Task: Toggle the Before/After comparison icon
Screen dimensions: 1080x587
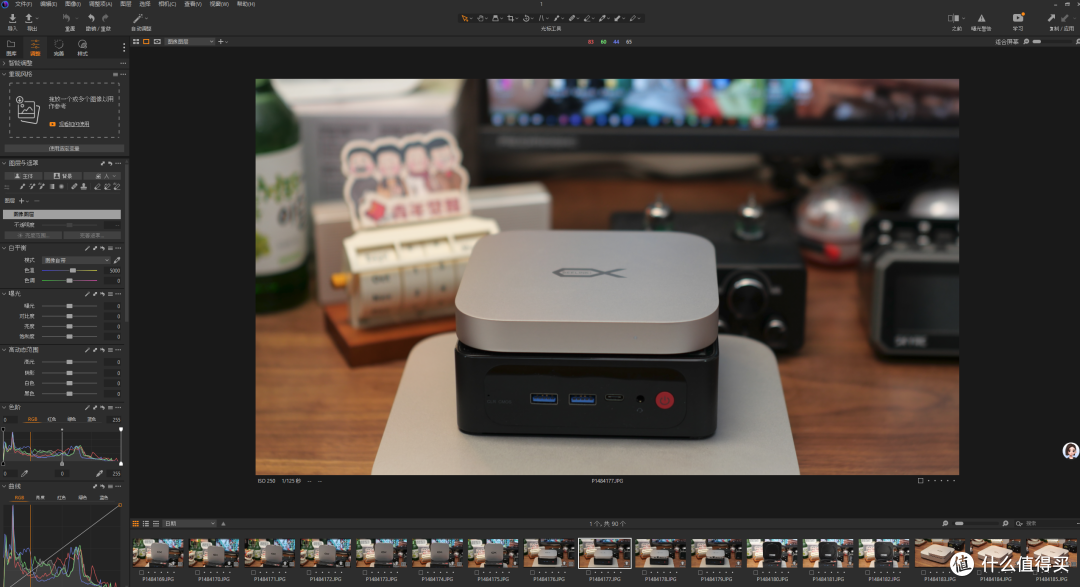Action: [x=953, y=19]
